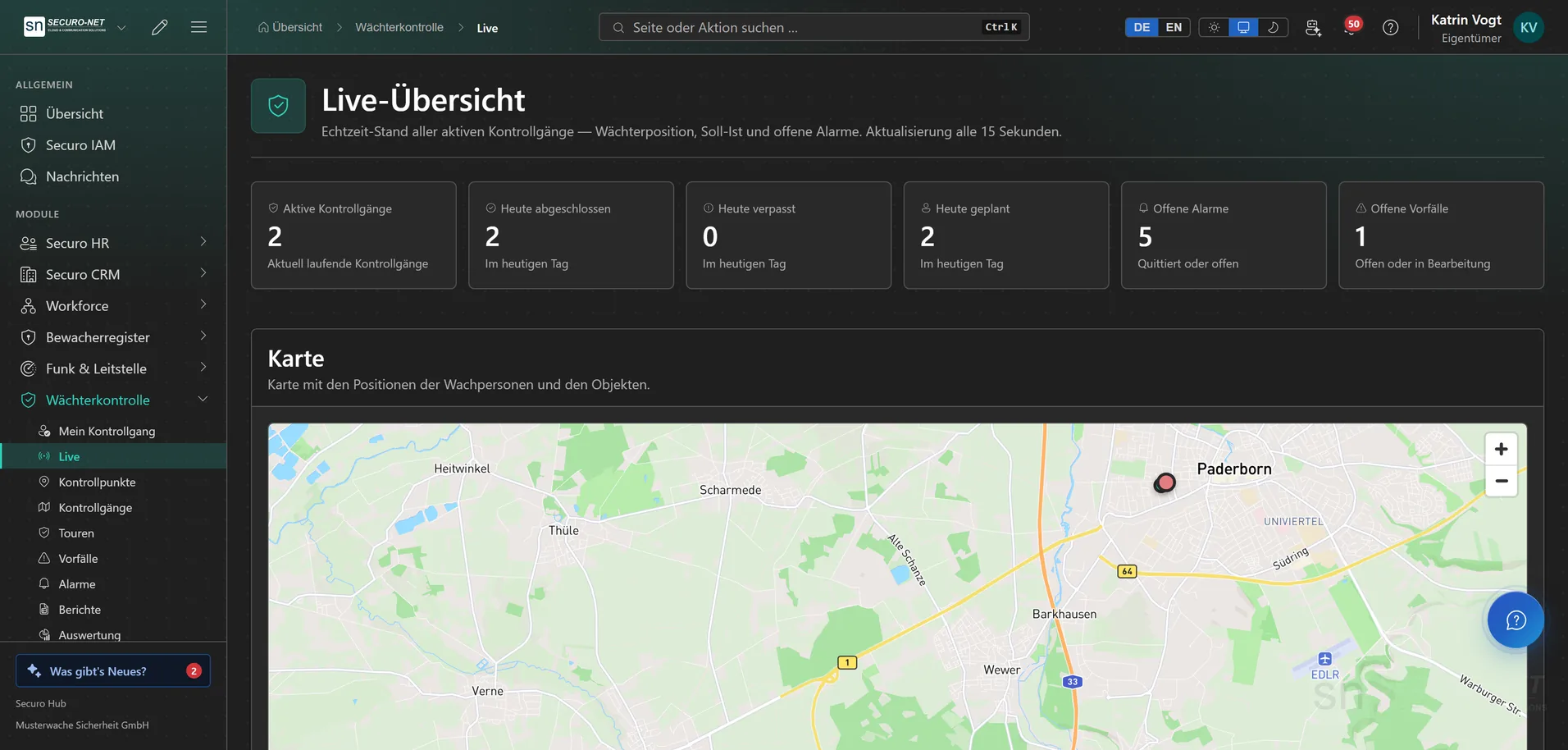
Task: Click the Offene Alarme card
Action: click(x=1224, y=235)
